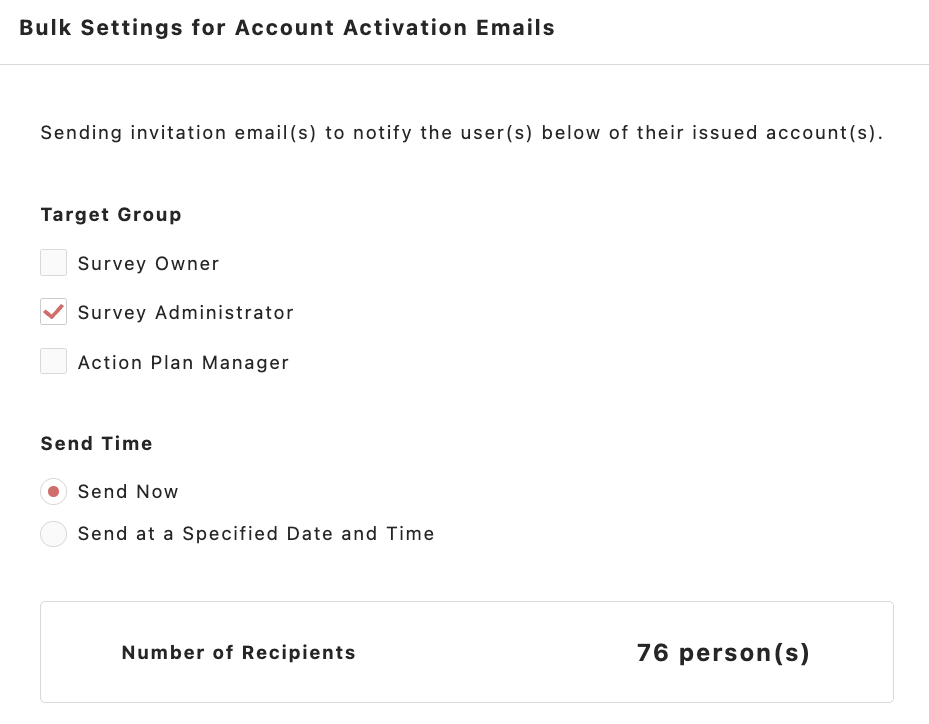Click the Target Group section heading
The image size is (929, 724).
tap(111, 215)
